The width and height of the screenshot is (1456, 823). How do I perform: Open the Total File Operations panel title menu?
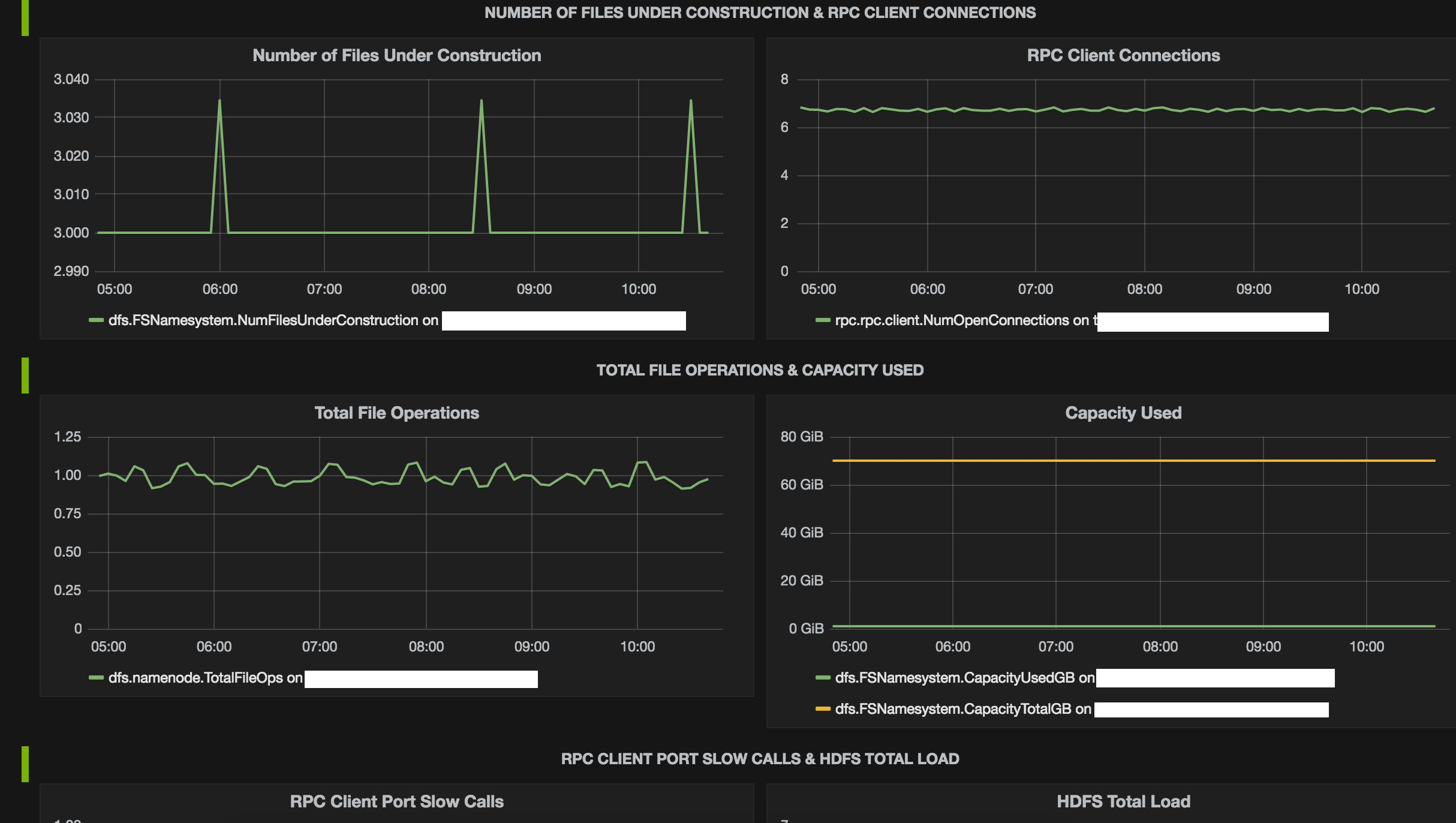click(x=396, y=413)
